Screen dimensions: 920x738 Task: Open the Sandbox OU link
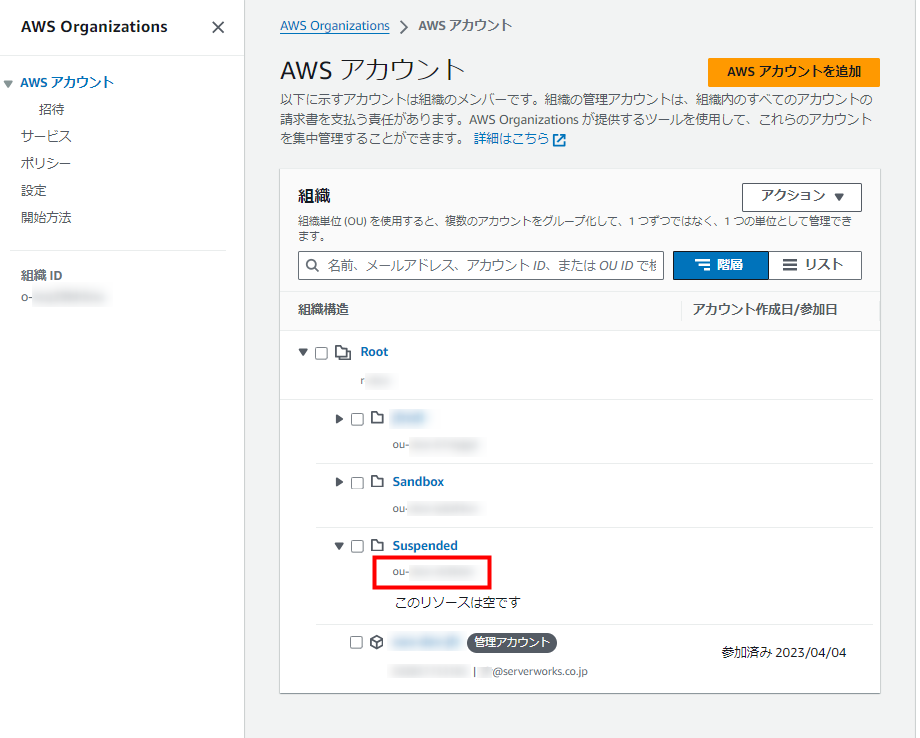(418, 482)
